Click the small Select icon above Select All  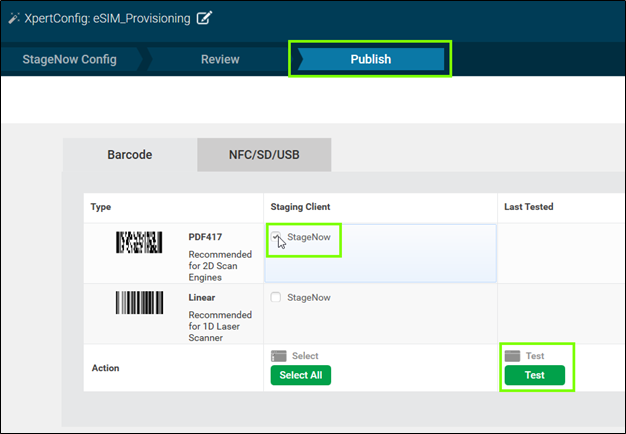pos(278,356)
